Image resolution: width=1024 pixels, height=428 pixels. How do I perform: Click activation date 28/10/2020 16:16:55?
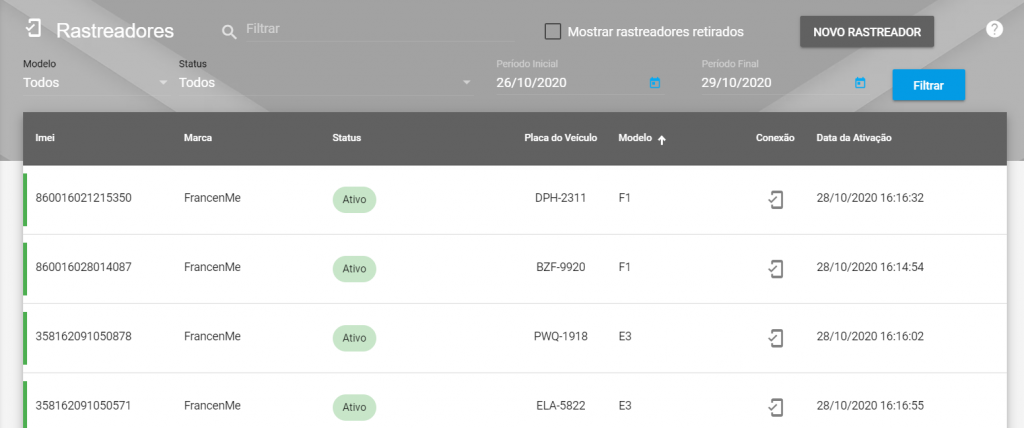pos(870,406)
